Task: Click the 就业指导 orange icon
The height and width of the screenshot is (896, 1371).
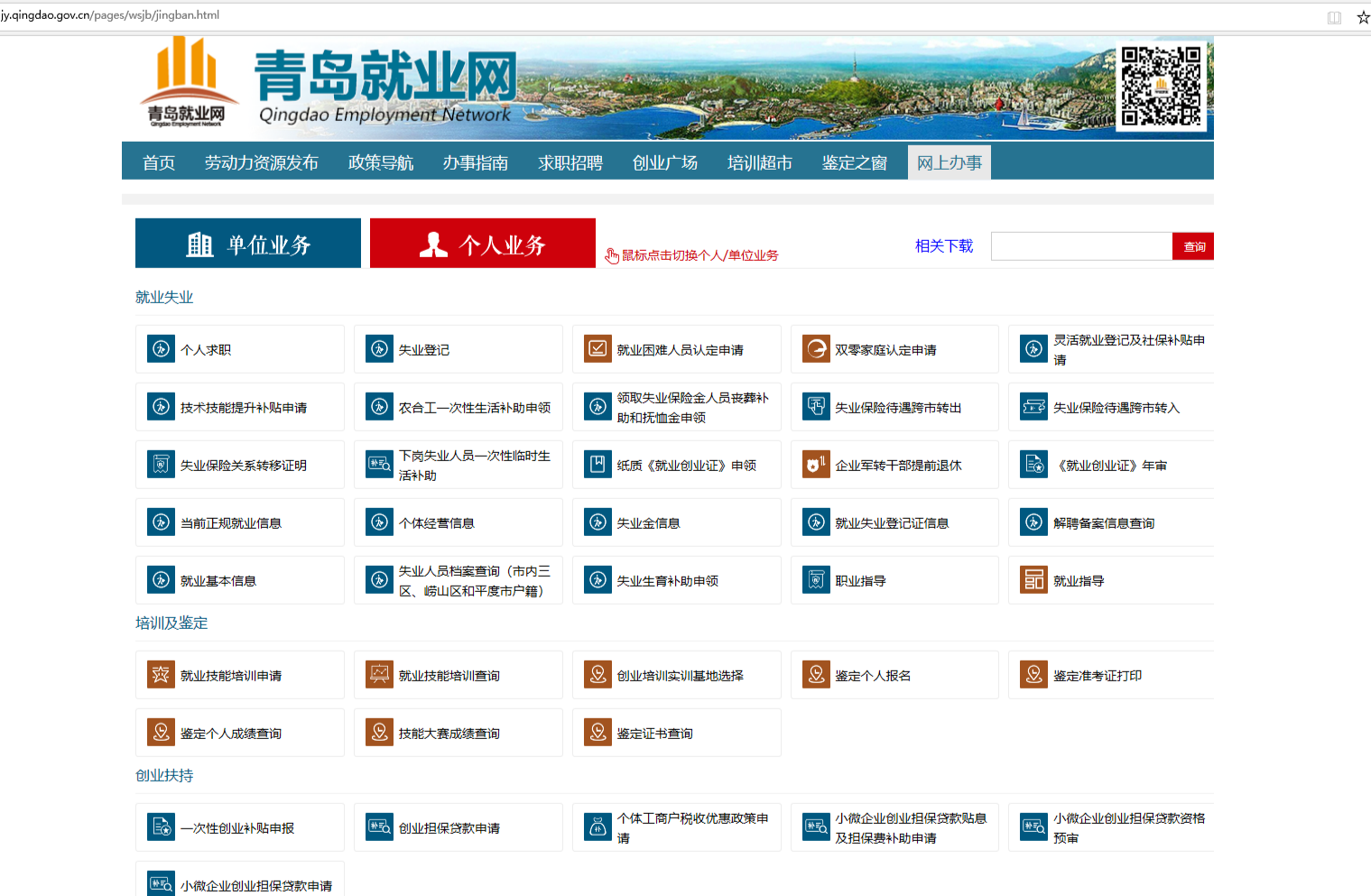Action: (1033, 580)
